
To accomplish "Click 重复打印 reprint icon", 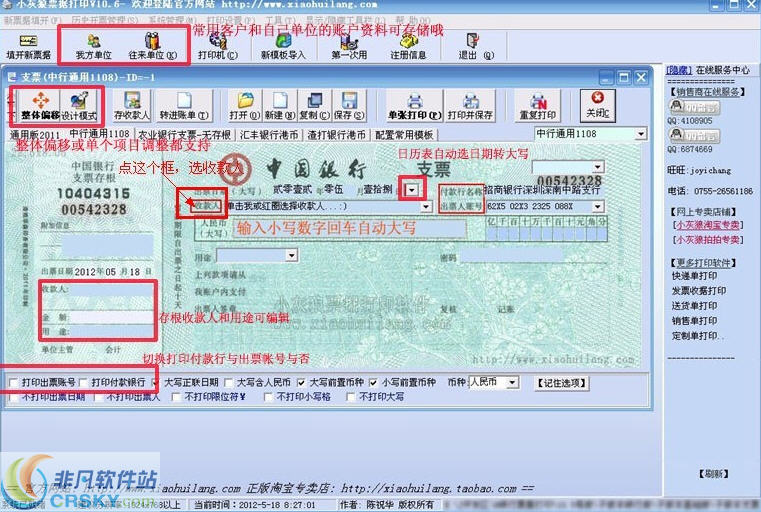I will (537, 105).
